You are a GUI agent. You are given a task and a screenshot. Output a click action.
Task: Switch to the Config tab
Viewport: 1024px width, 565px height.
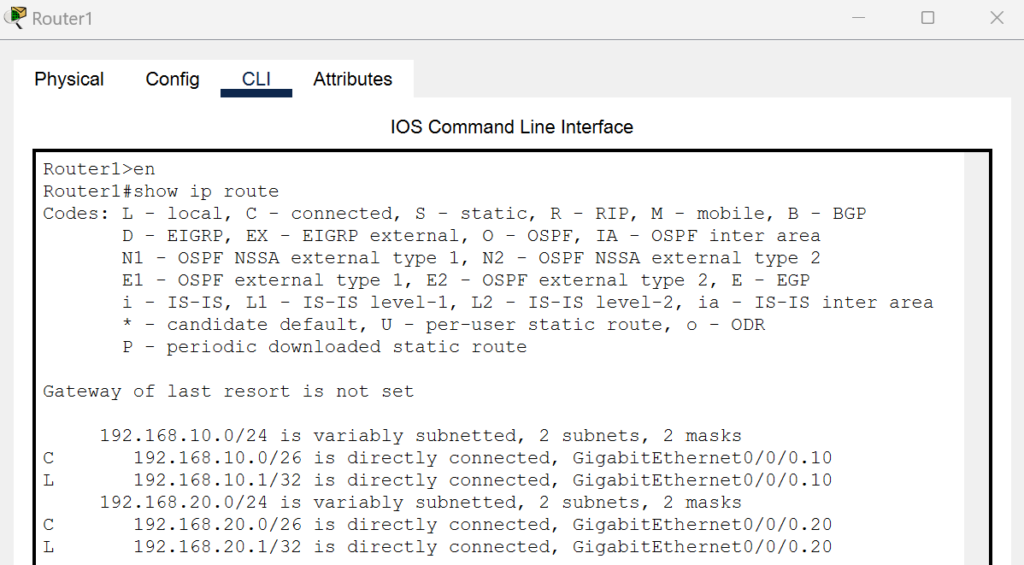tap(172, 79)
